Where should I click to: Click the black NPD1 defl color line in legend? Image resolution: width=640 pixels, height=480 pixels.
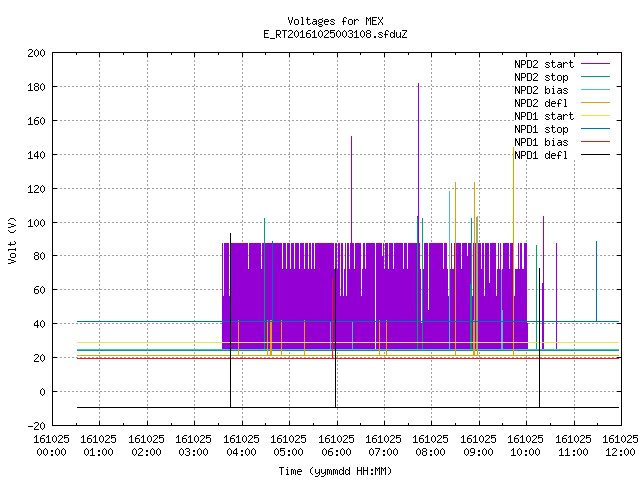(x=595, y=155)
